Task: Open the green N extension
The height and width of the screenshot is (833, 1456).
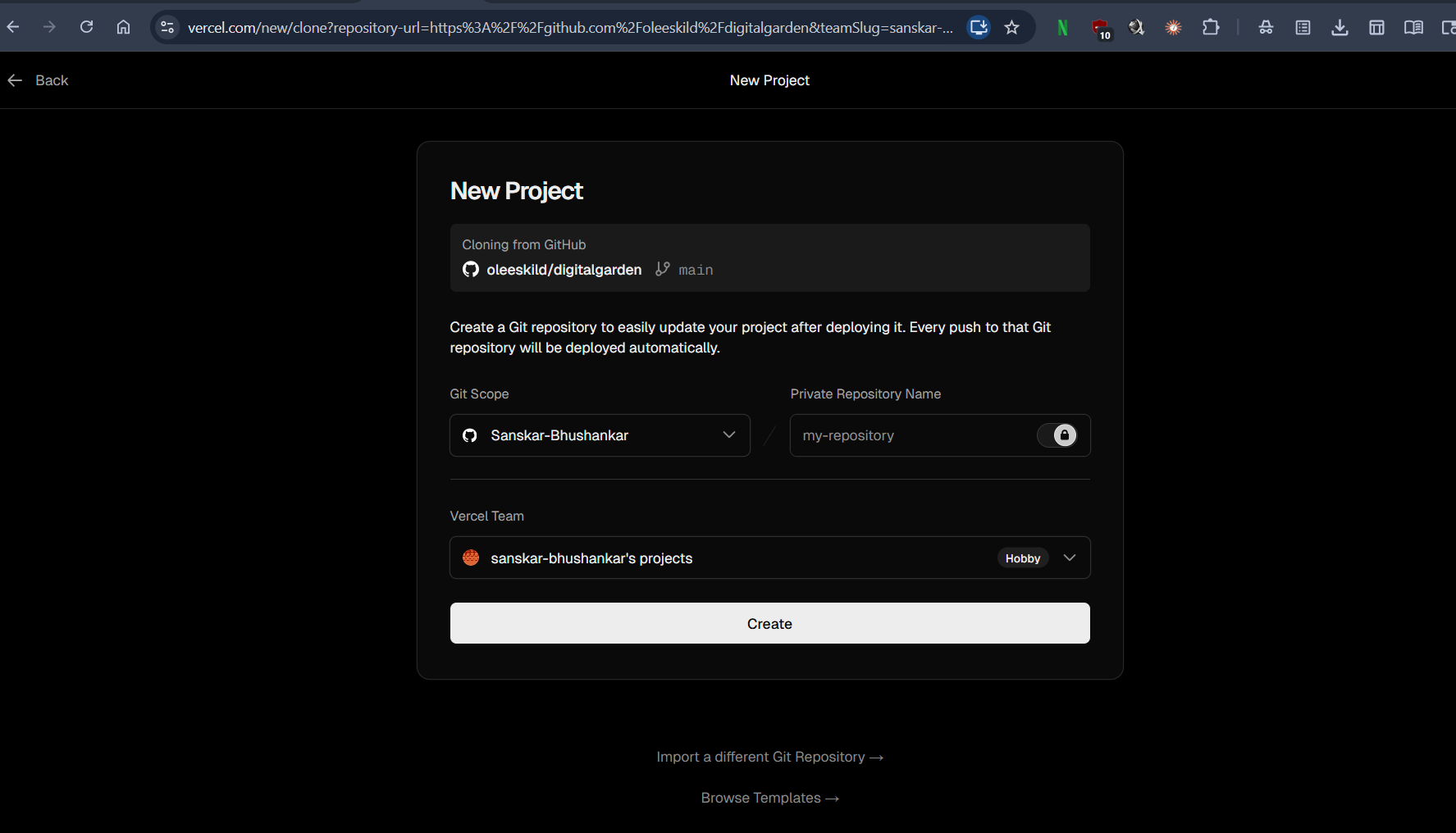Action: point(1062,28)
